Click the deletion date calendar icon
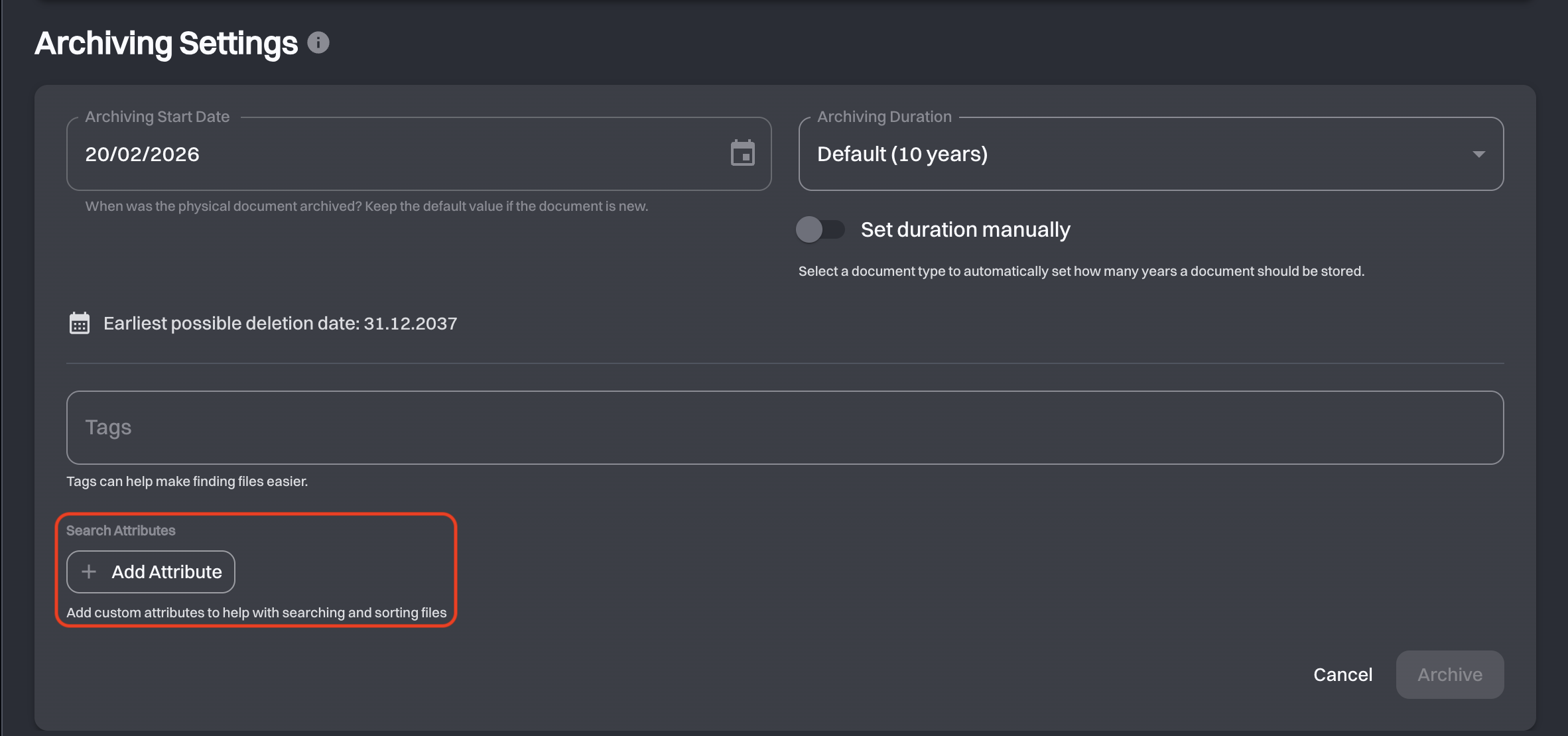1568x736 pixels. pos(80,324)
